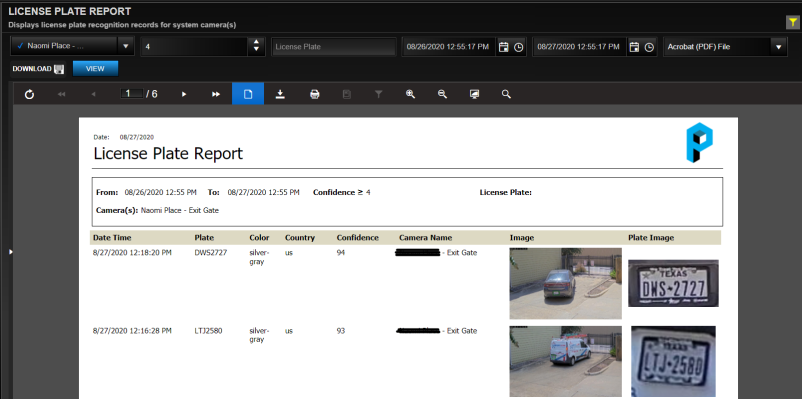
Task: Go to the first report page
Action: pyautogui.click(x=61, y=94)
